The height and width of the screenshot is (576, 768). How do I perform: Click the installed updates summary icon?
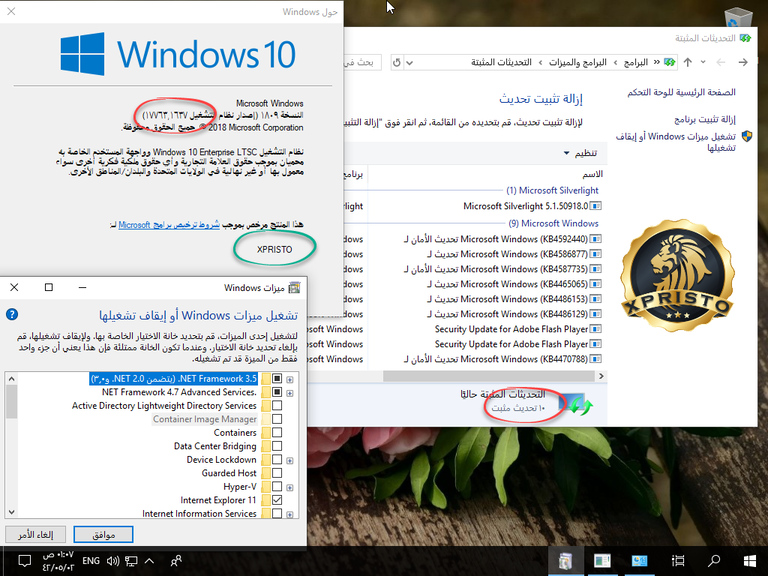pos(576,404)
